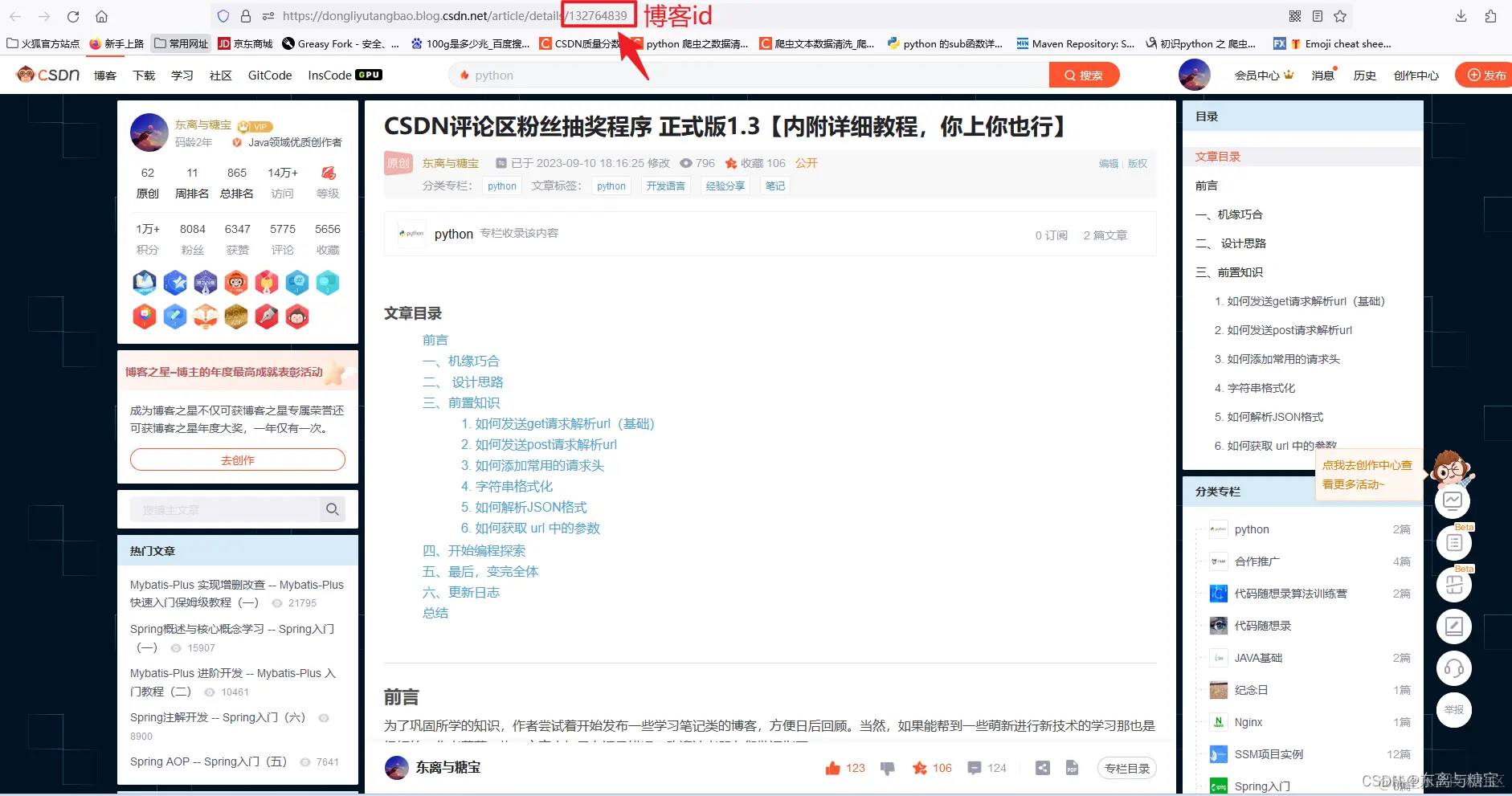The height and width of the screenshot is (796, 1512).
Task: Switch to the 博客 navigation item
Action: click(x=104, y=75)
